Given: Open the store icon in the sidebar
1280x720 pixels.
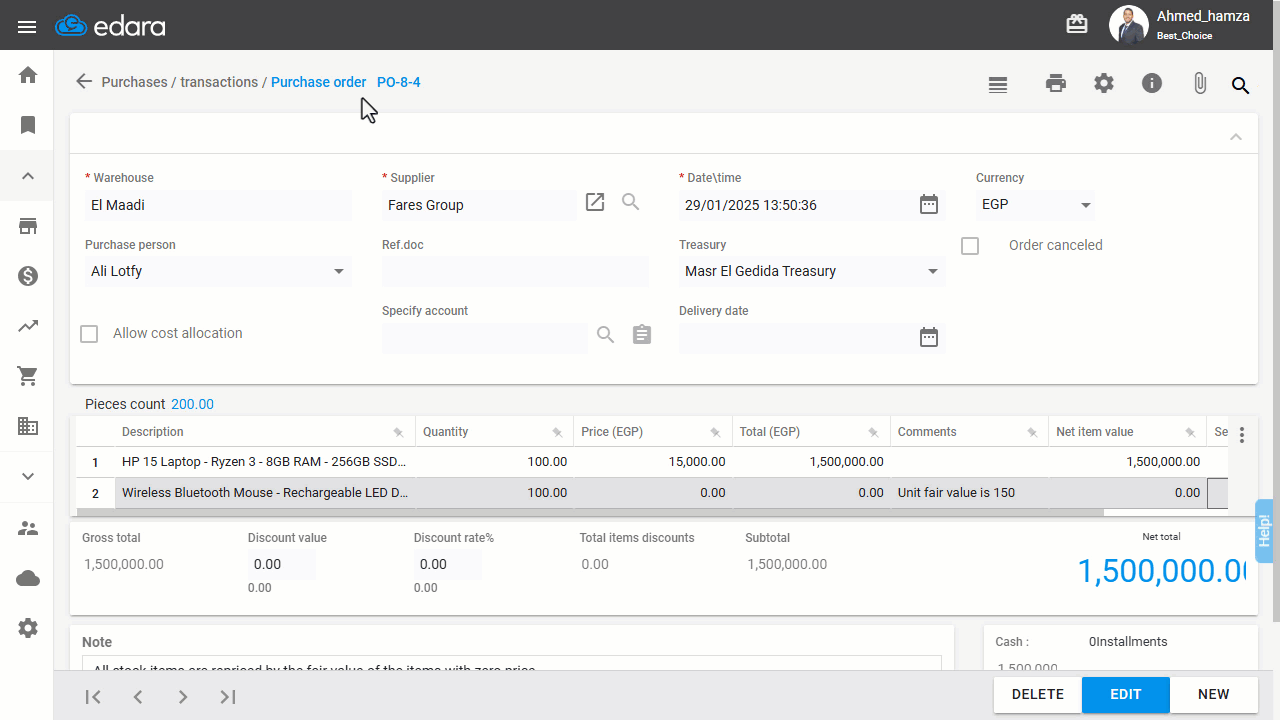Looking at the screenshot, I should tap(28, 226).
